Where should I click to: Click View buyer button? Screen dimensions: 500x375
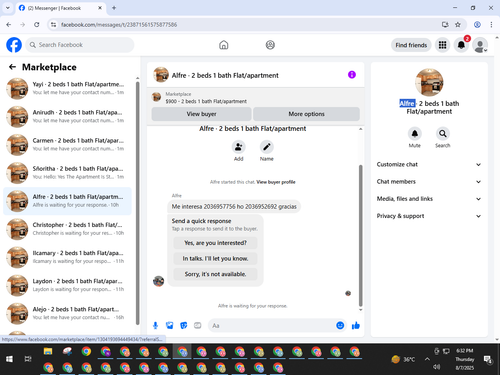point(201,114)
